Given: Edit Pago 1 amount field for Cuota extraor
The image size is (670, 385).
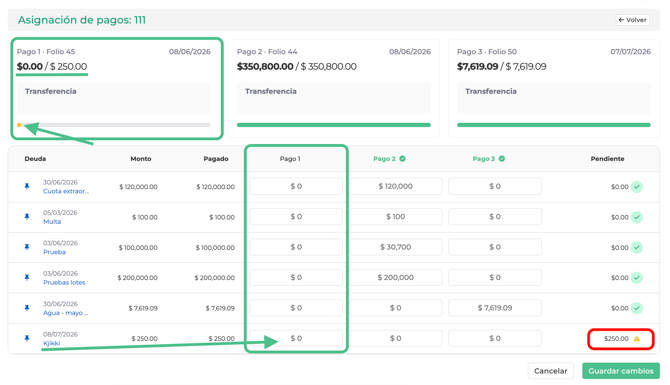Looking at the screenshot, I should point(296,186).
